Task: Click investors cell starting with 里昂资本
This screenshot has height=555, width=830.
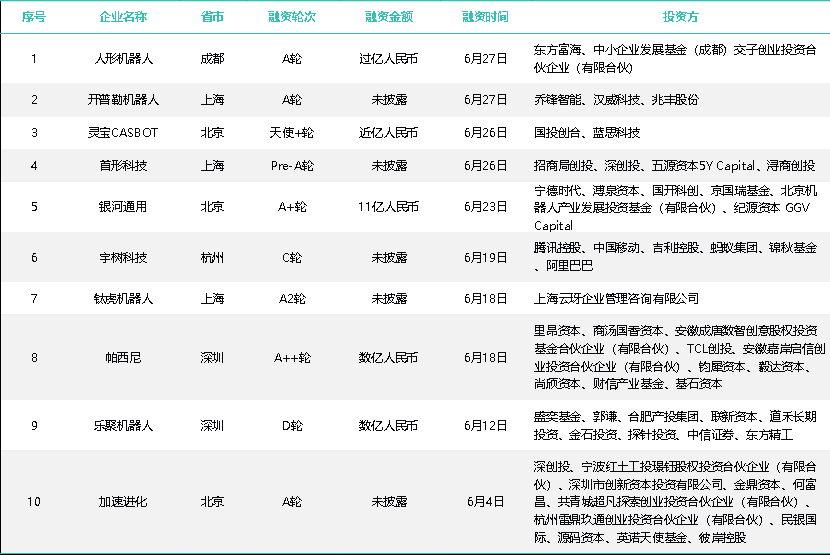Action: click(679, 357)
